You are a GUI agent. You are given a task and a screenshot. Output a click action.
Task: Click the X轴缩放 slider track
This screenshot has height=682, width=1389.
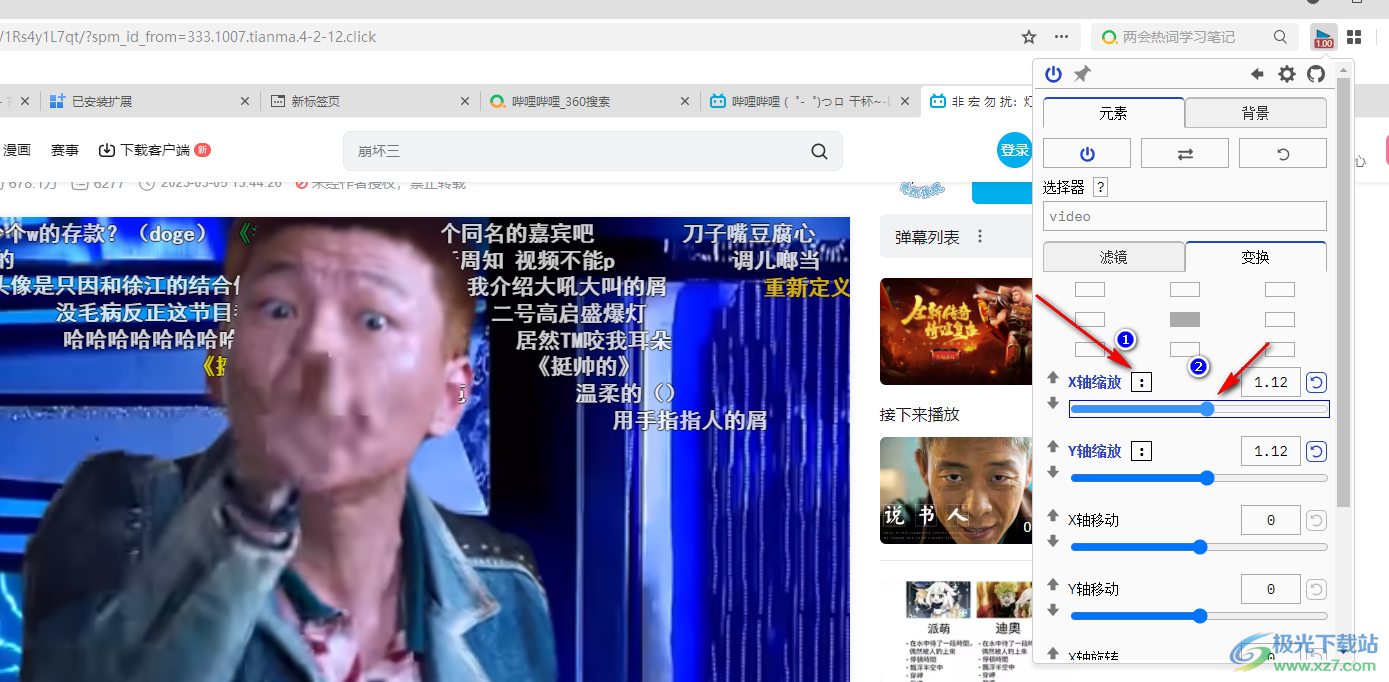coord(1199,408)
